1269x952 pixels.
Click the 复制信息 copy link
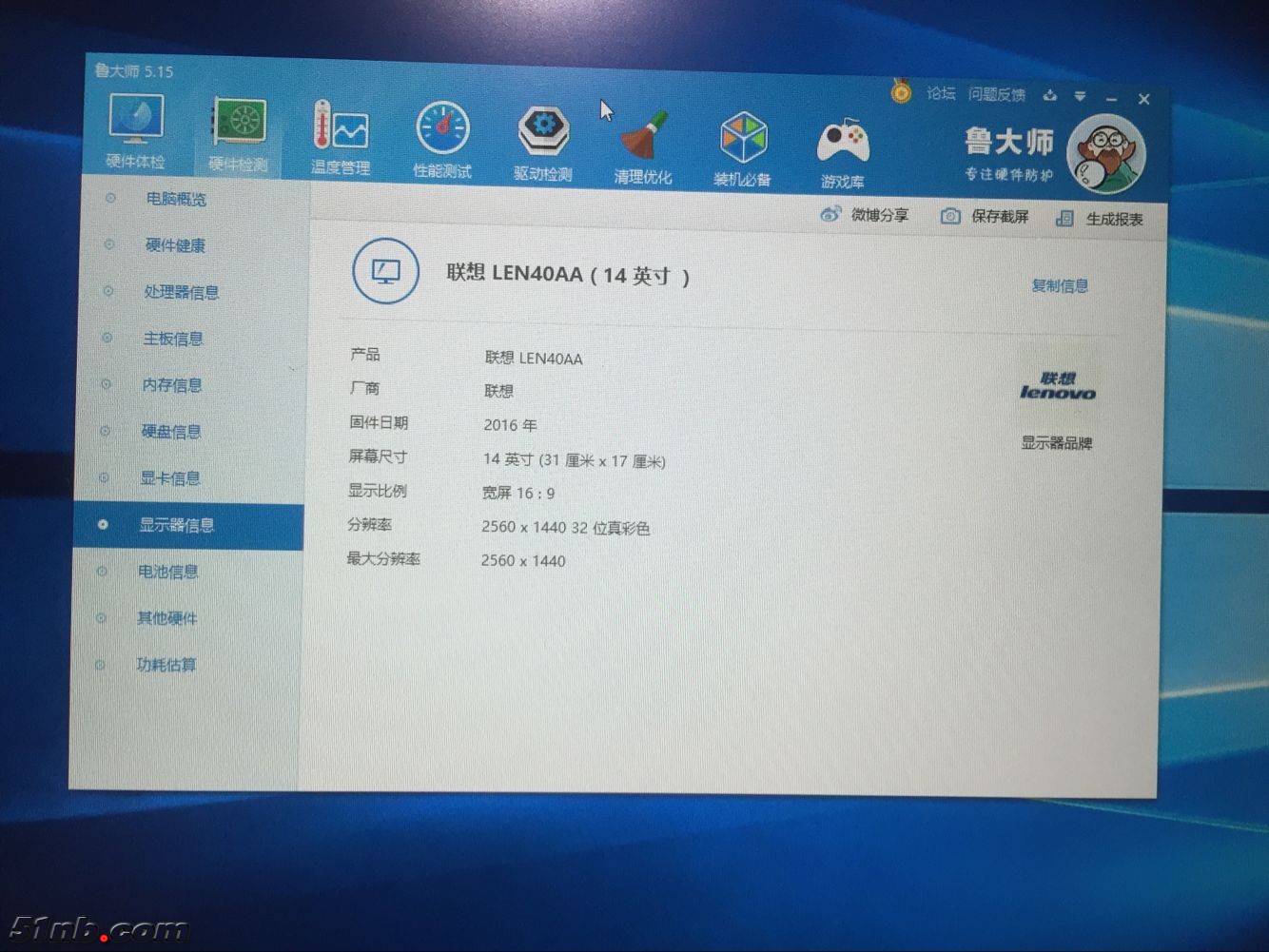coord(1060,286)
